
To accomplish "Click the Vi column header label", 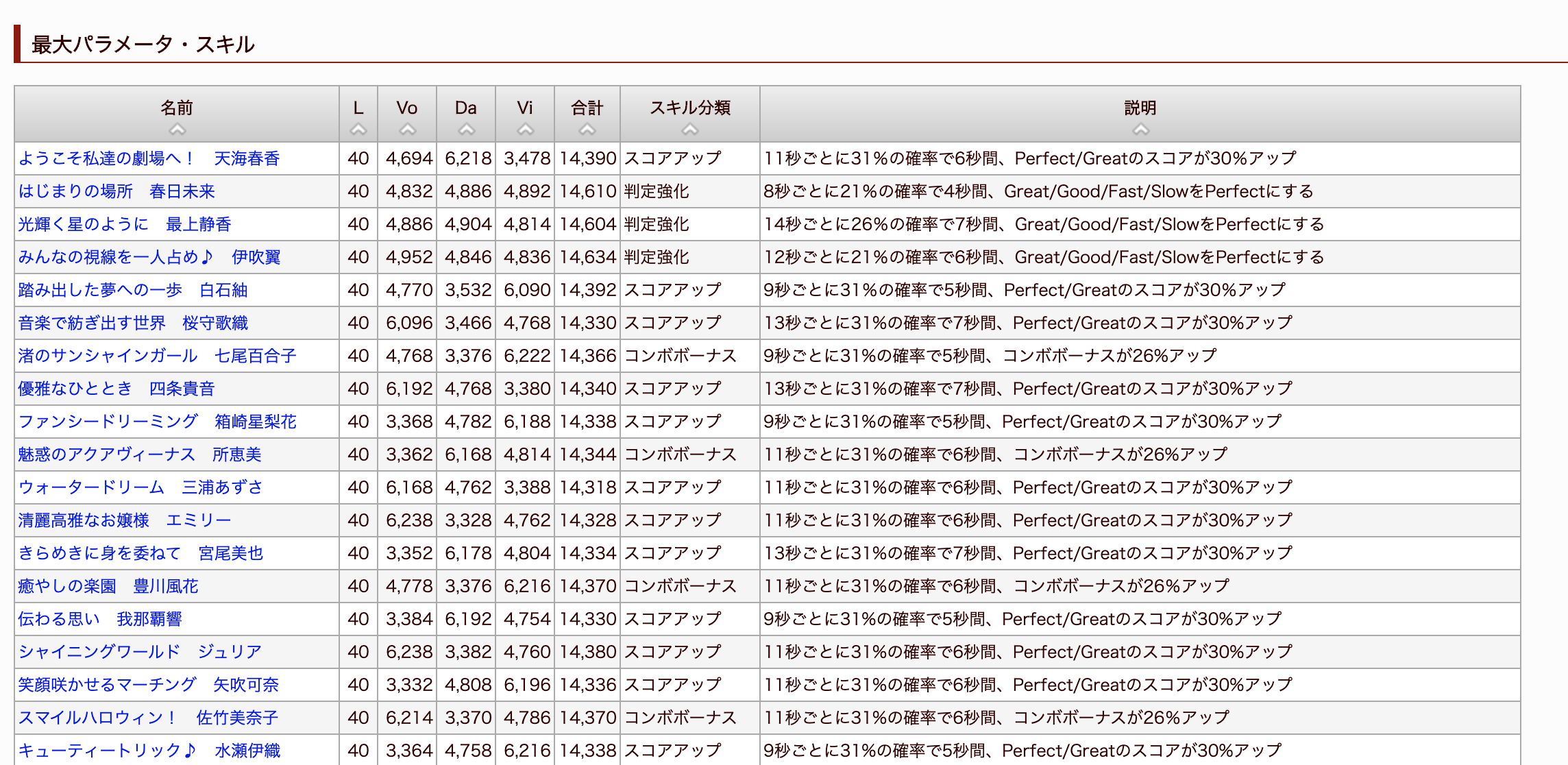I will pyautogui.click(x=525, y=108).
